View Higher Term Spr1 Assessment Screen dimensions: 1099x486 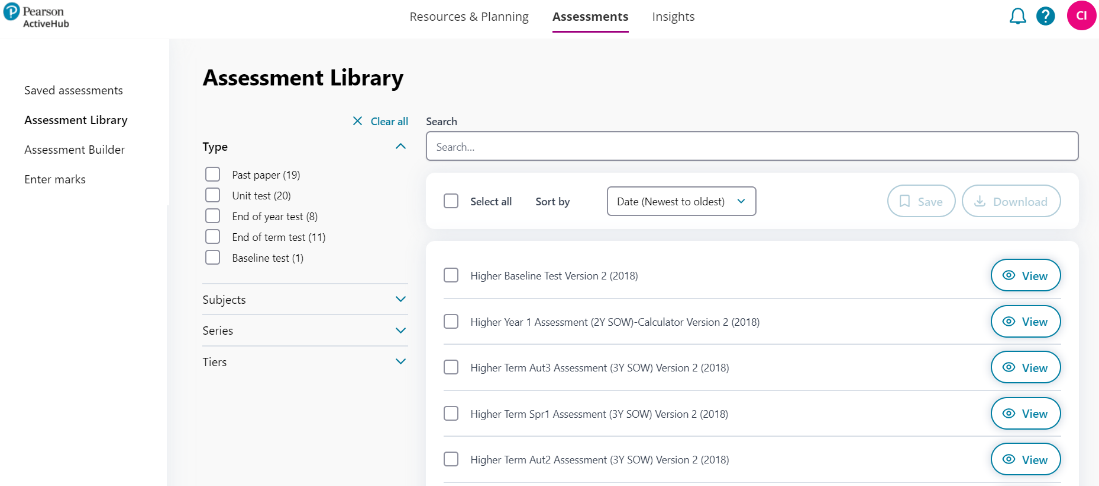point(1025,414)
